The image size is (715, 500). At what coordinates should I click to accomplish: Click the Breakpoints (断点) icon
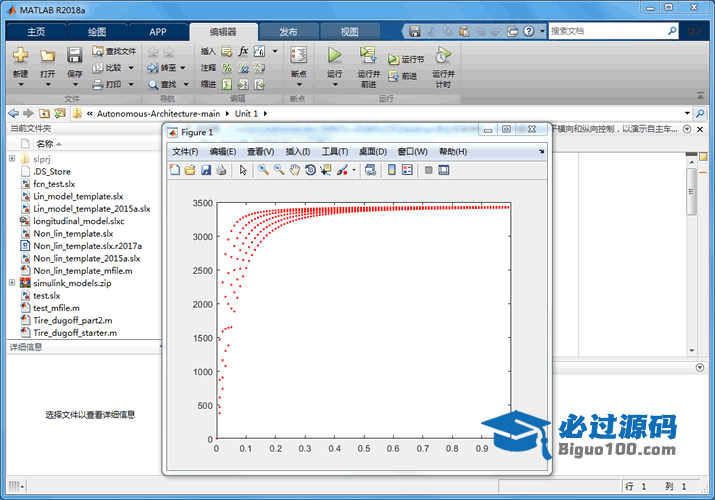tap(299, 56)
